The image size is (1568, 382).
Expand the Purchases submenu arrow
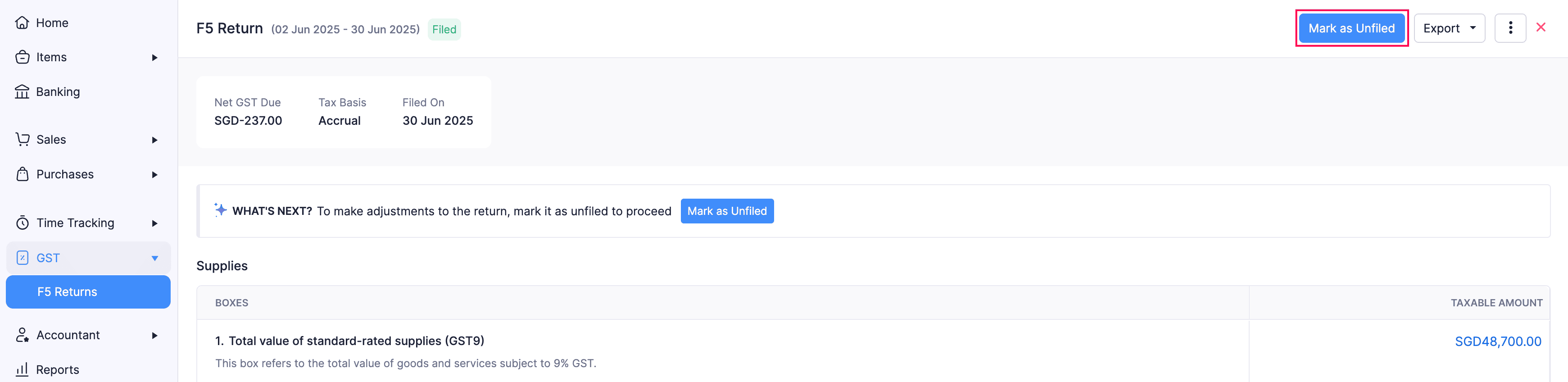(154, 175)
